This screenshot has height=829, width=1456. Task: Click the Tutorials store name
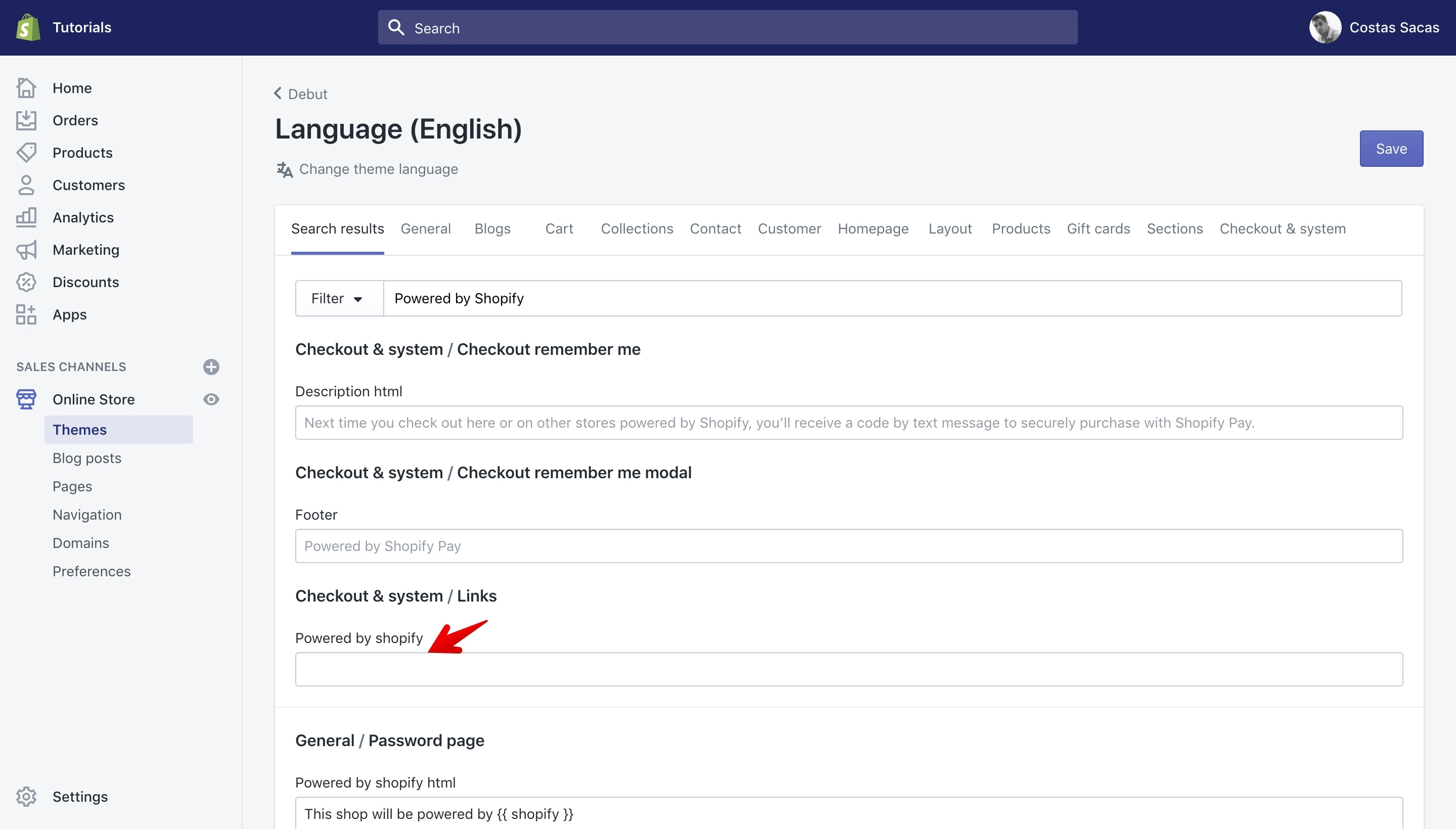pyautogui.click(x=82, y=27)
